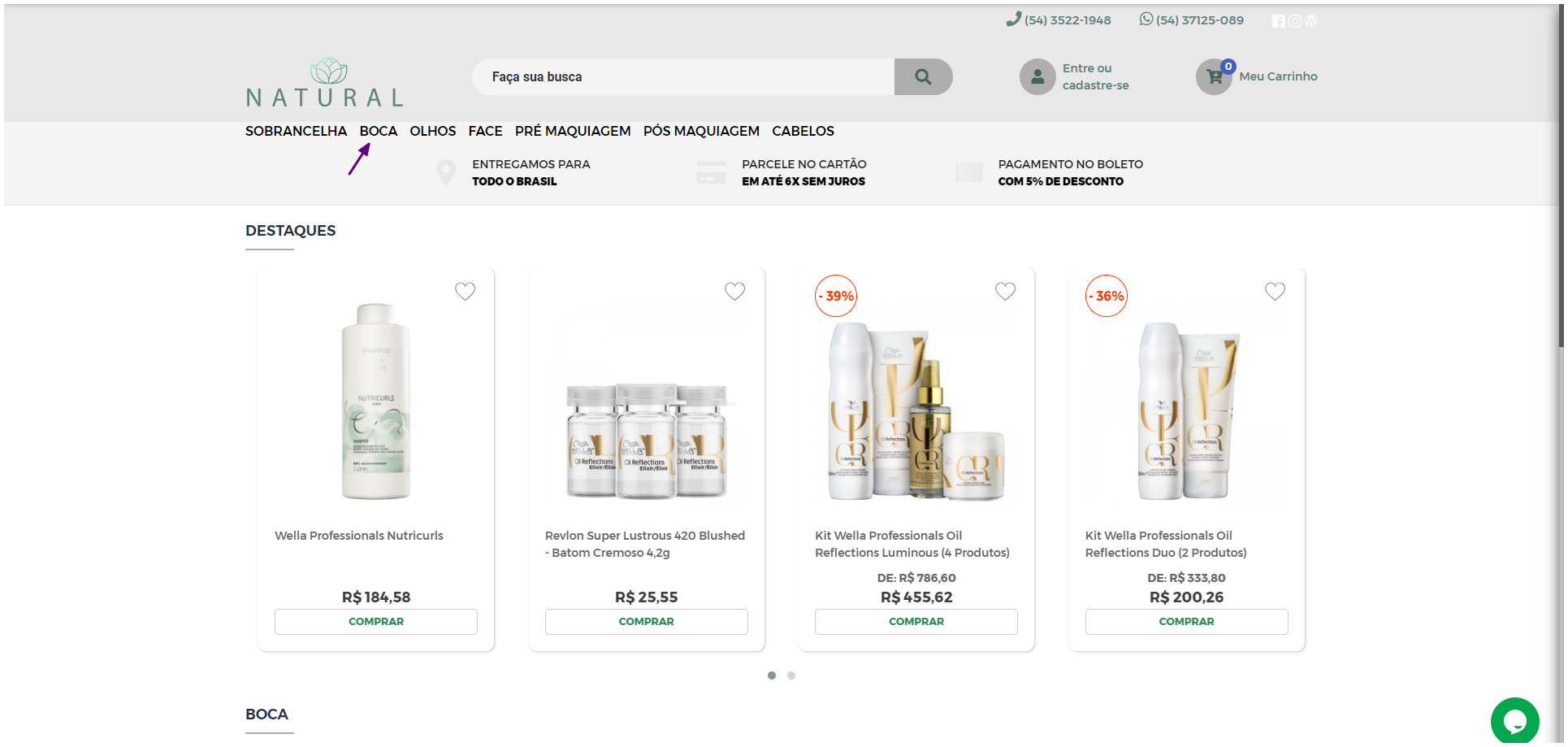Open the SOBRANCELHA category
This screenshot has height=747, width=1568.
[x=296, y=131]
